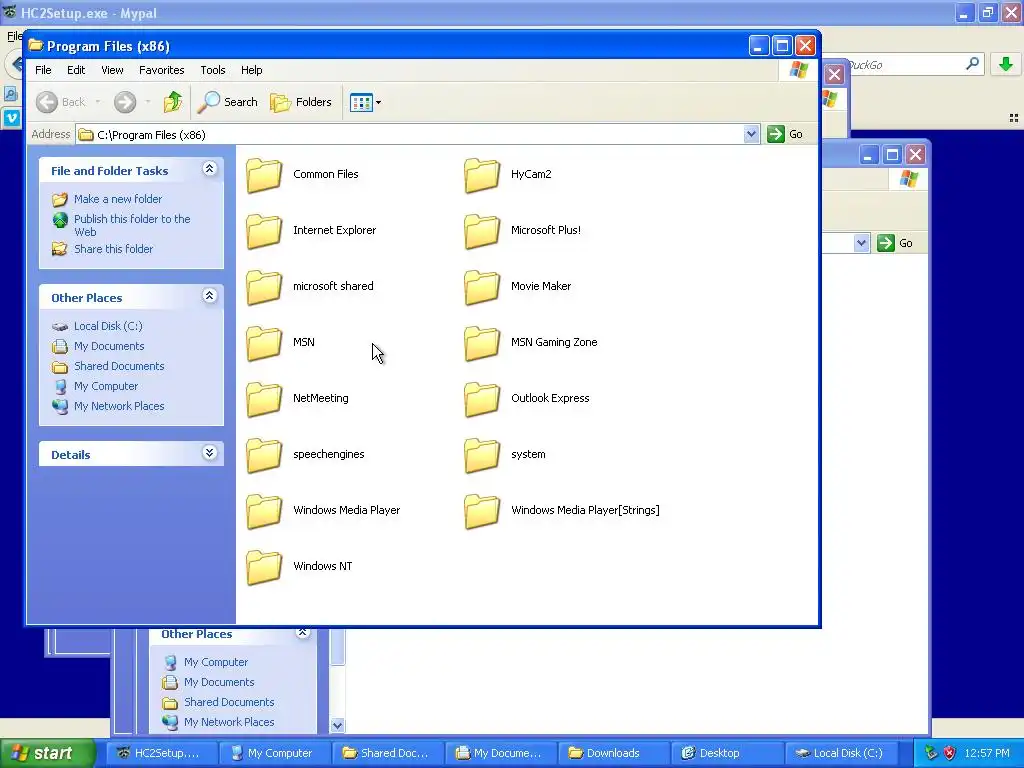The image size is (1024, 768).
Task: Open the Views dropdown button
Action: pyautogui.click(x=365, y=102)
